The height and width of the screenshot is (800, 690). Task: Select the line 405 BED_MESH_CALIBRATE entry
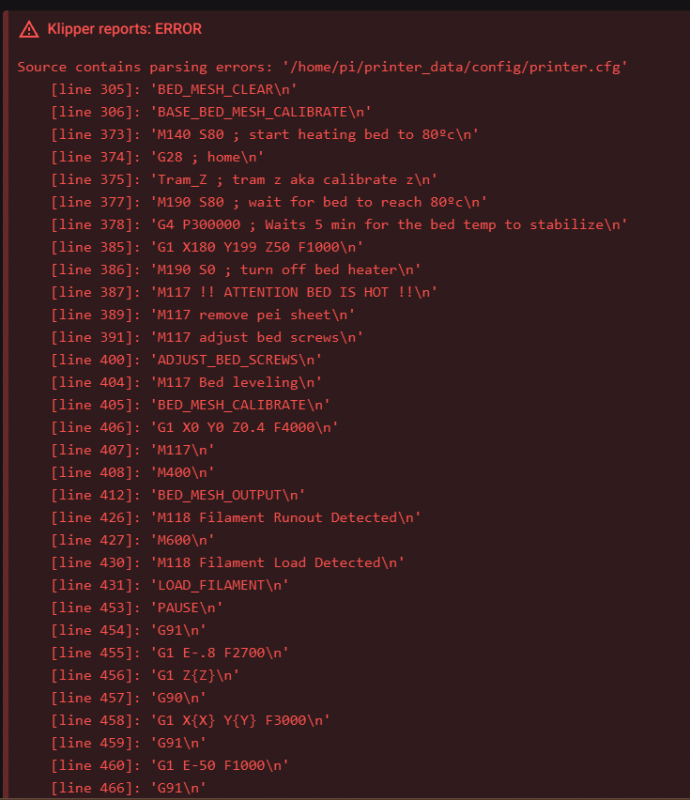point(190,405)
